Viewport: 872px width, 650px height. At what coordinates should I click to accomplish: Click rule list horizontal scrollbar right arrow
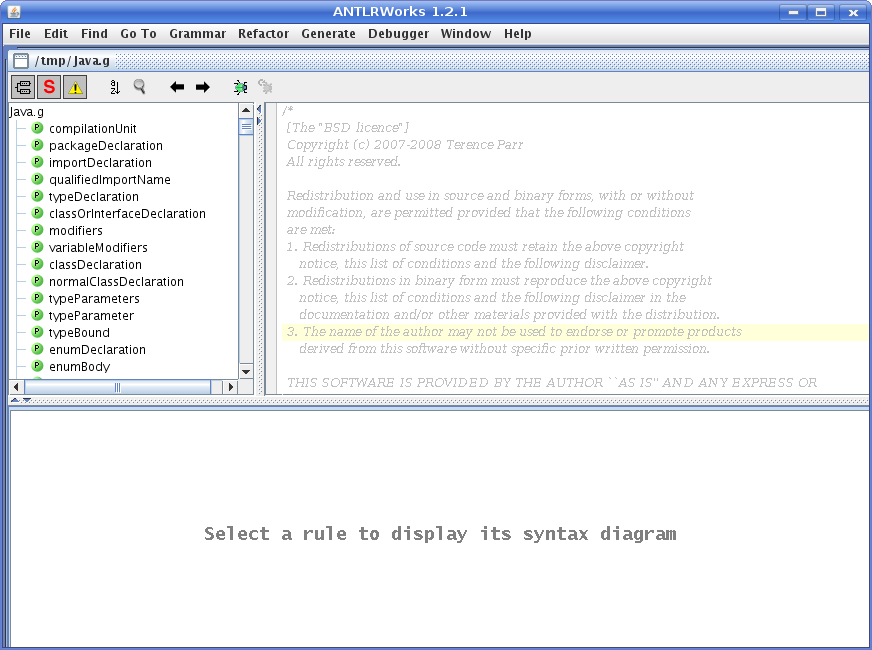231,387
